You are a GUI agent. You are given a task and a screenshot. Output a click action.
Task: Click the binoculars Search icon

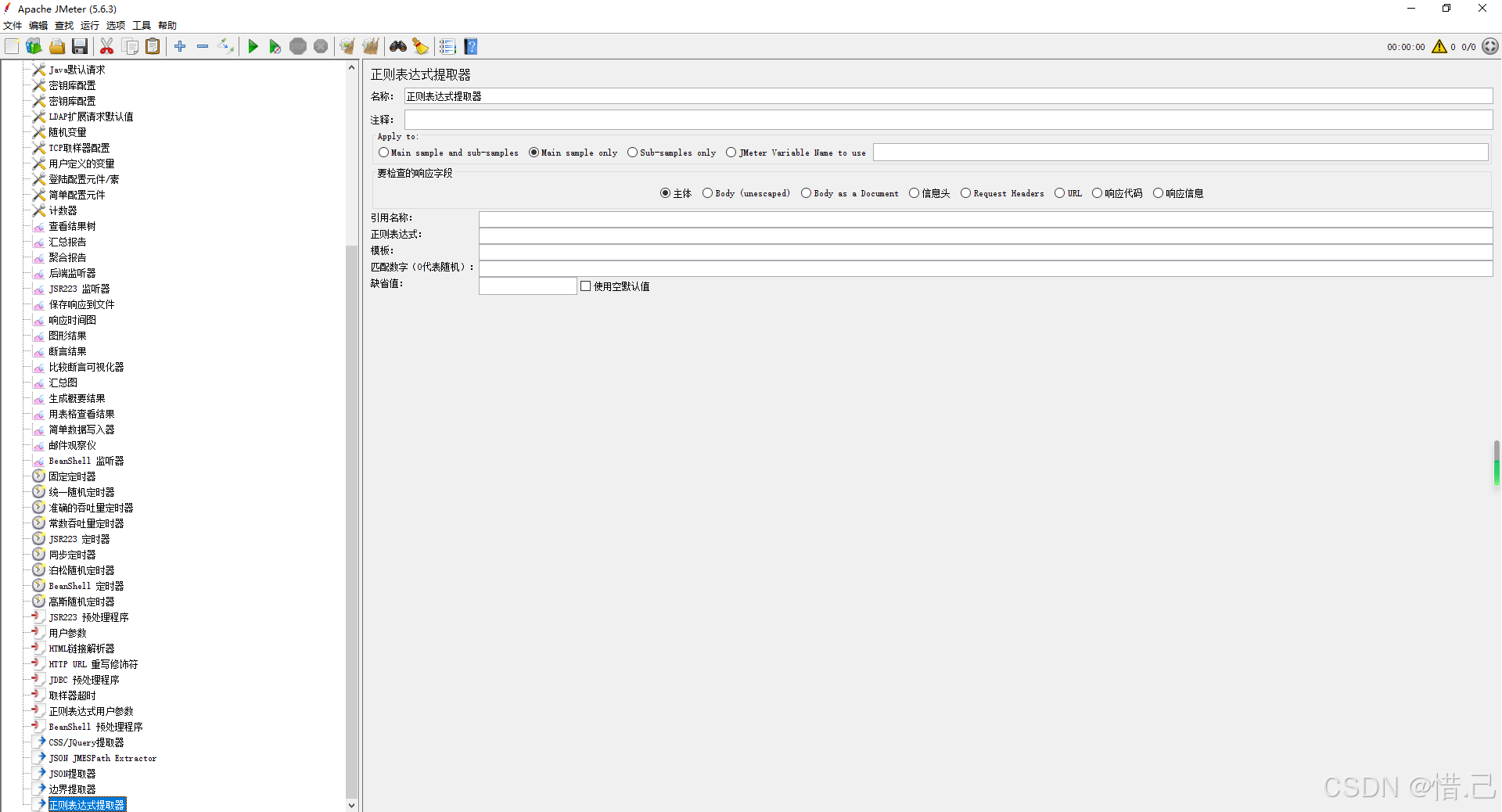[398, 47]
